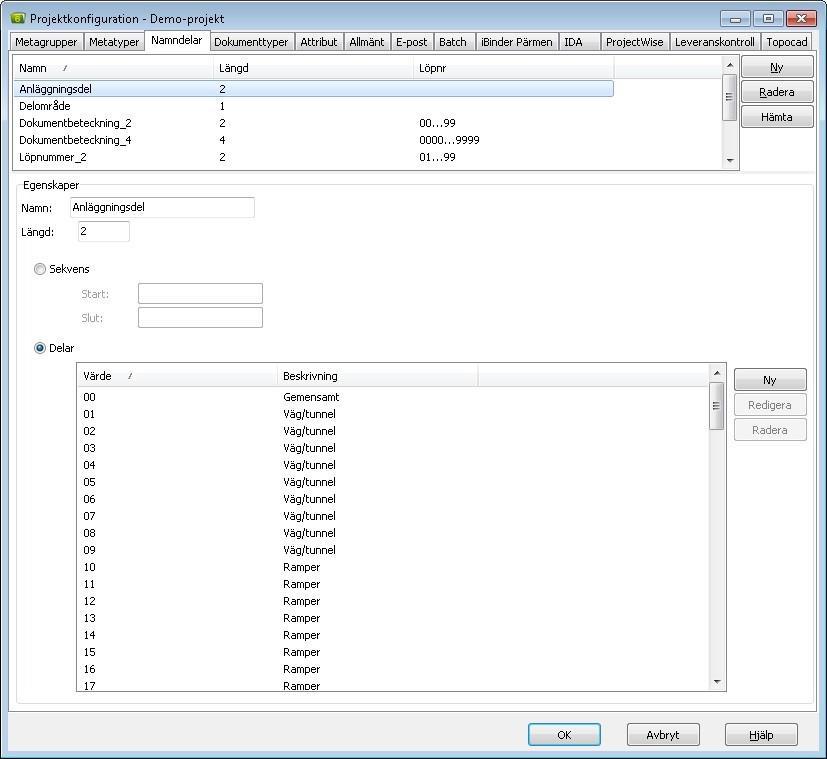Open the Dokumenttyper tab

click(x=251, y=42)
